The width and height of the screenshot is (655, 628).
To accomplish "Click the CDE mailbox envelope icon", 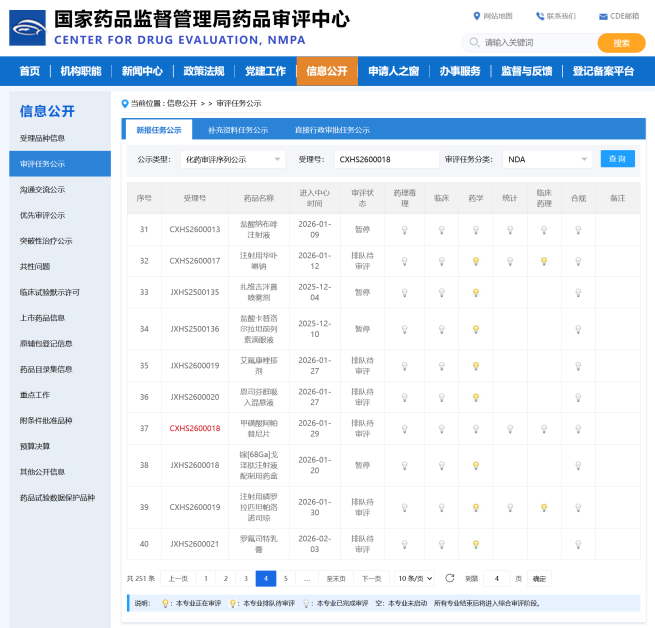I will [x=603, y=17].
